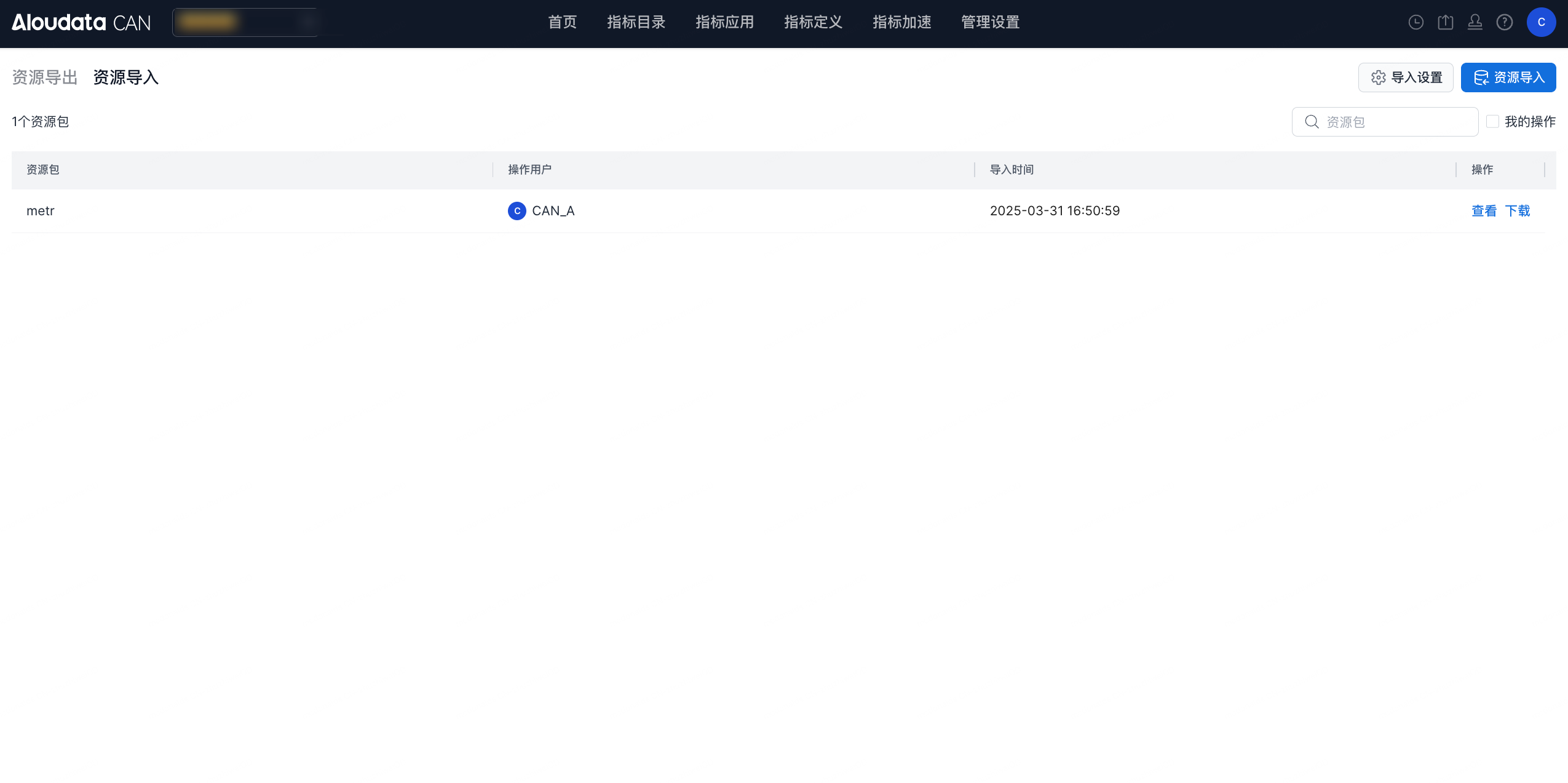Open the blue user avatar menu
Screen dimensions: 1568x783
1540,23
